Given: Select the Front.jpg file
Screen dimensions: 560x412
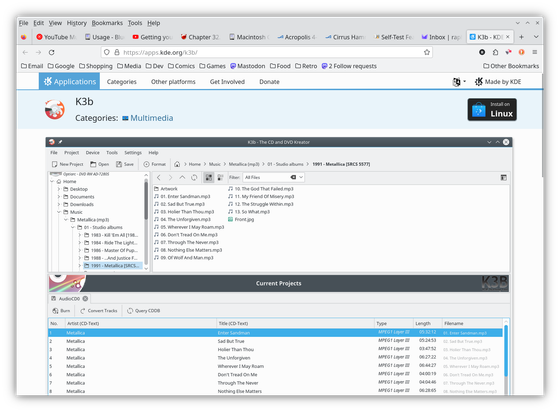Looking at the screenshot, I should tap(241, 220).
